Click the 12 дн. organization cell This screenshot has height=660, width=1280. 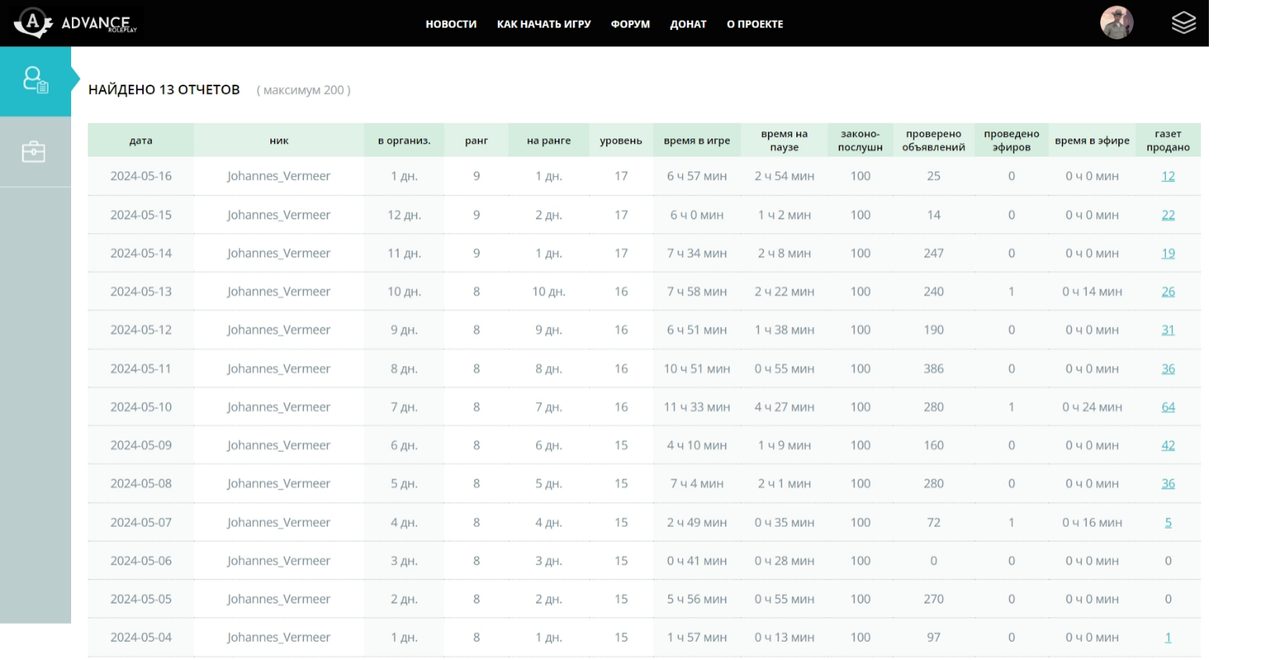tap(404, 215)
